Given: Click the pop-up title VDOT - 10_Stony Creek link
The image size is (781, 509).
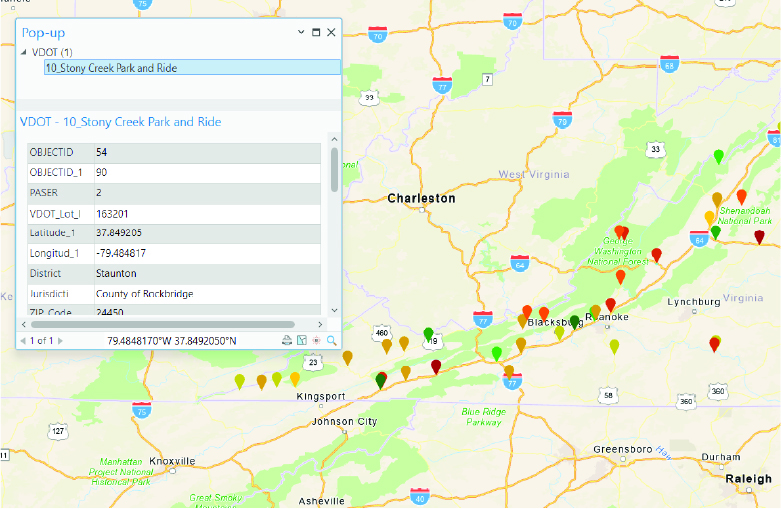Looking at the screenshot, I should point(121,122).
